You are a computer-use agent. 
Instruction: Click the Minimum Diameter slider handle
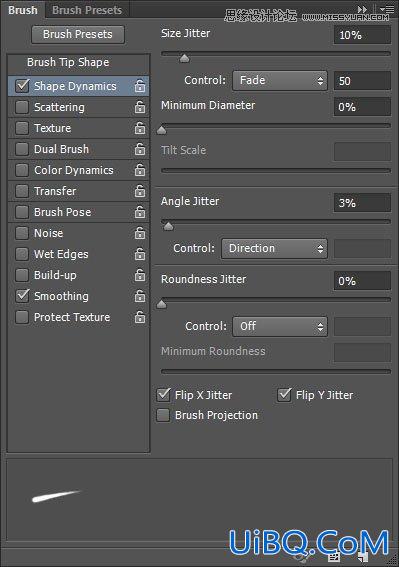tap(162, 130)
